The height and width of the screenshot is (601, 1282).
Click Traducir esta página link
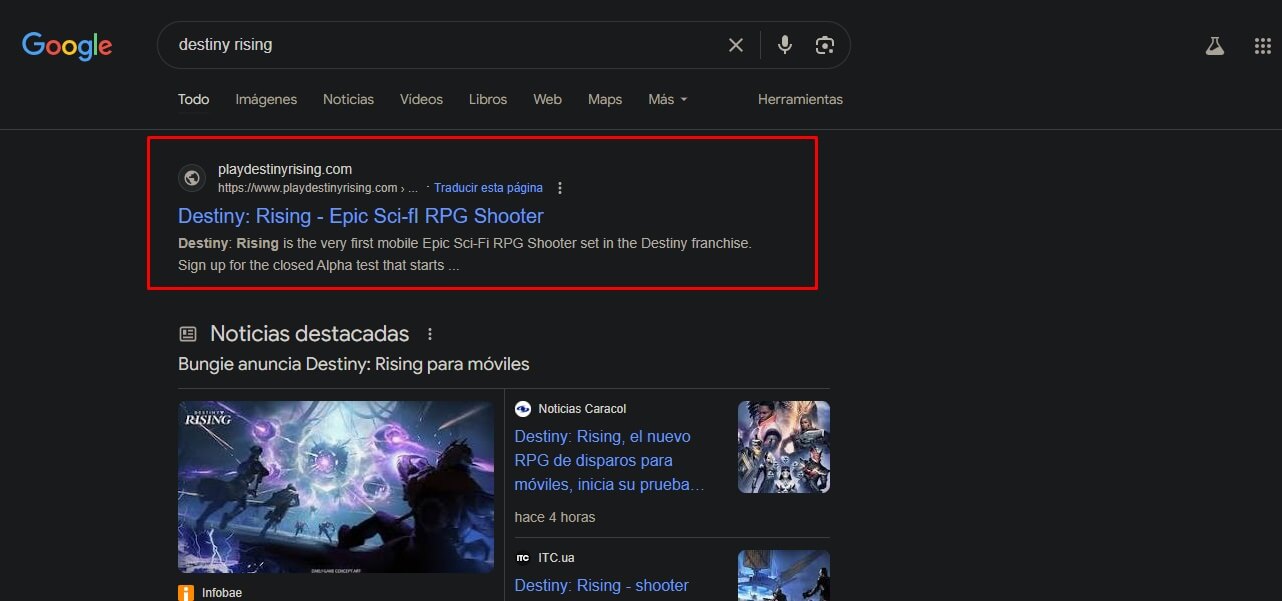[488, 188]
